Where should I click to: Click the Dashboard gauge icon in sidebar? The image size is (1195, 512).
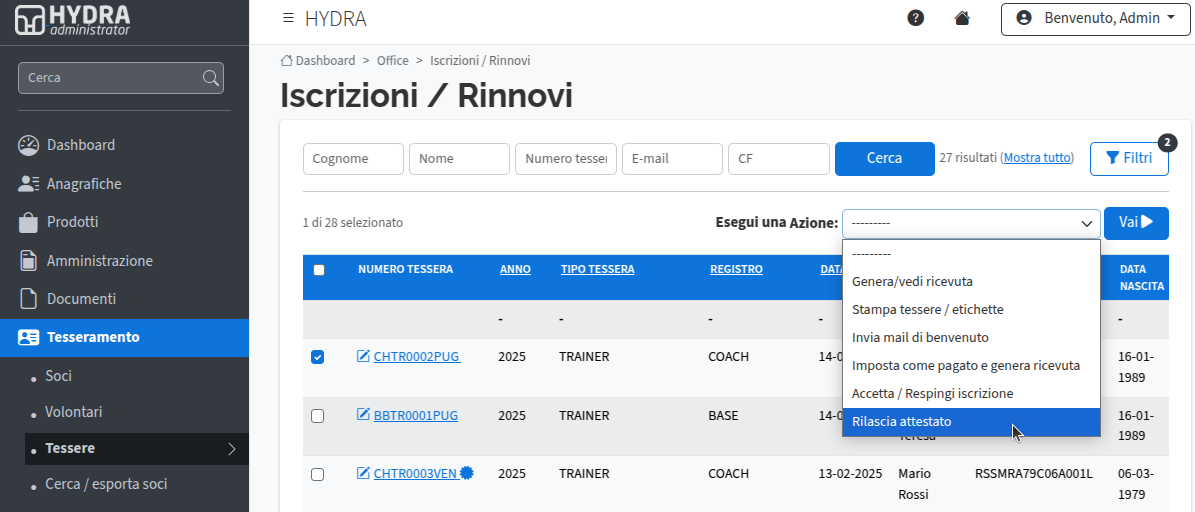[x=28, y=145]
